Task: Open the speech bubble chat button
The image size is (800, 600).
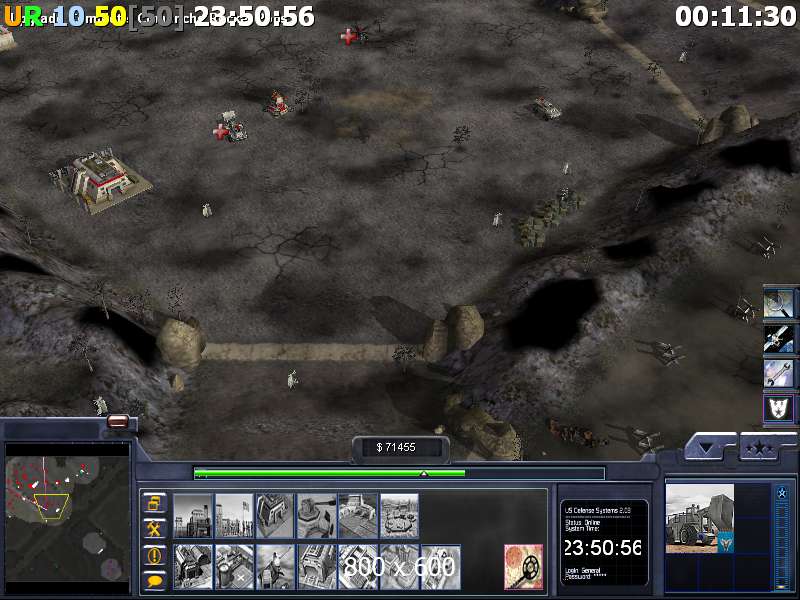Action: 154,581
